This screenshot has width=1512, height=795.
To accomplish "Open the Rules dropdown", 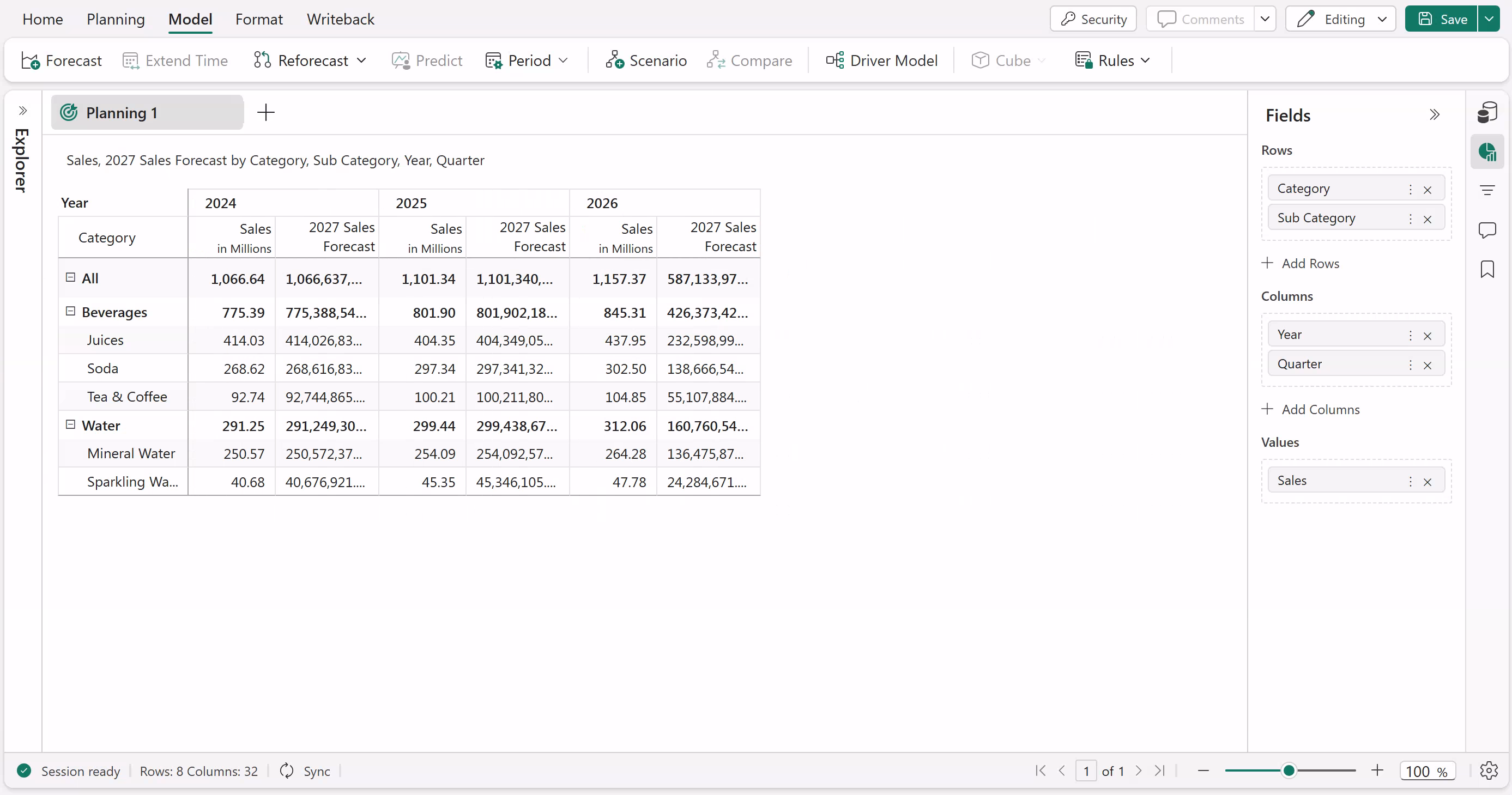I will [1145, 60].
